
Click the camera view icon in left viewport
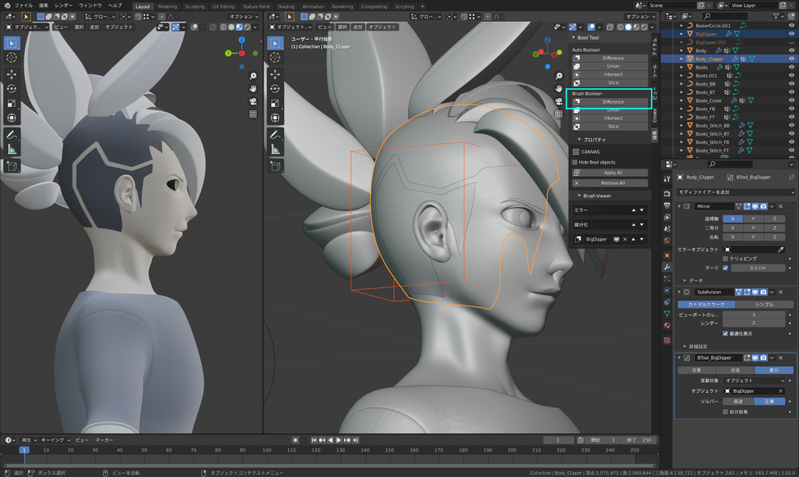[x=253, y=102]
